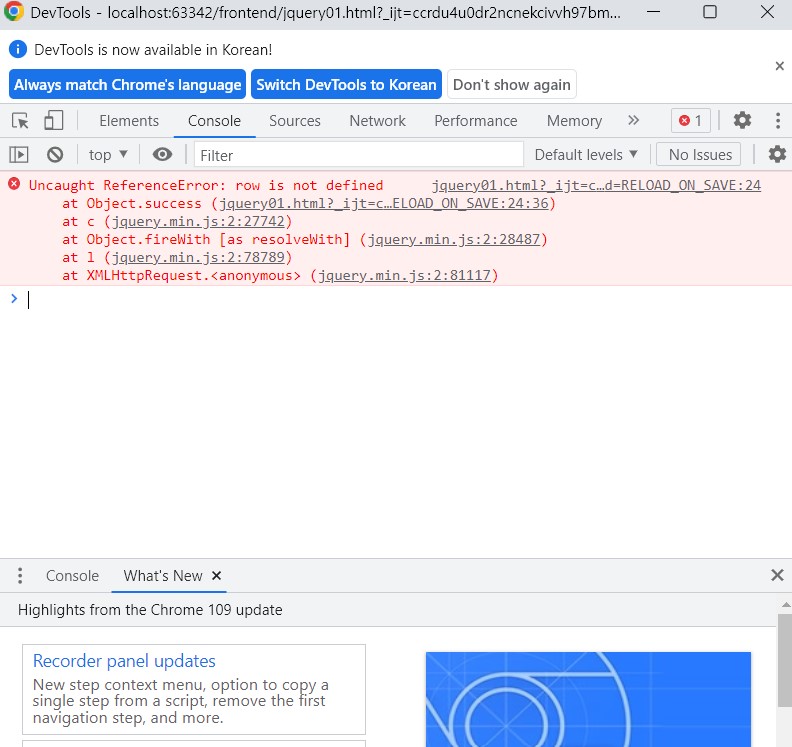Image resolution: width=792 pixels, height=747 pixels.
Task: Show more tabs via double chevron
Action: click(633, 120)
